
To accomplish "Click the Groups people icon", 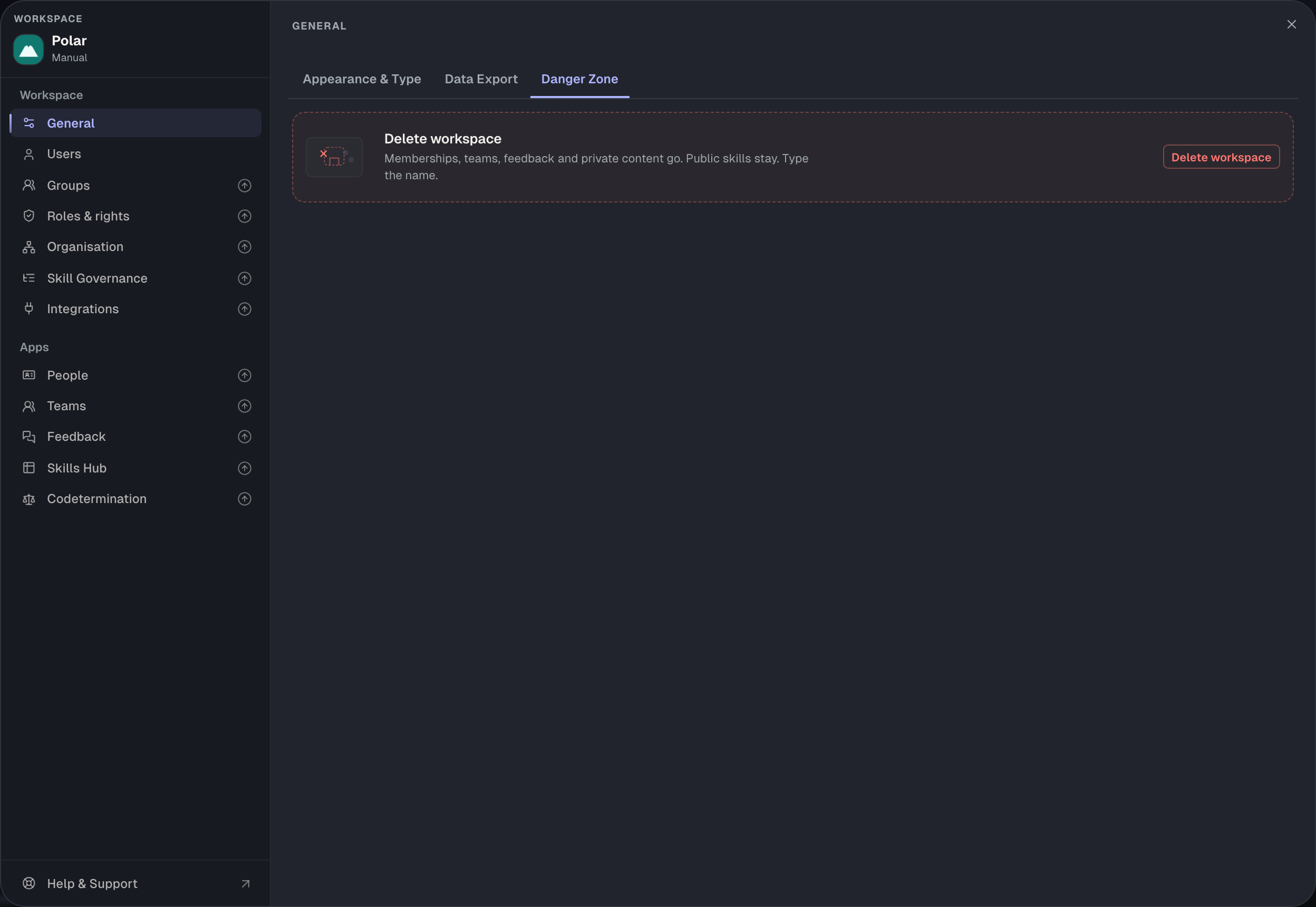I will point(29,185).
